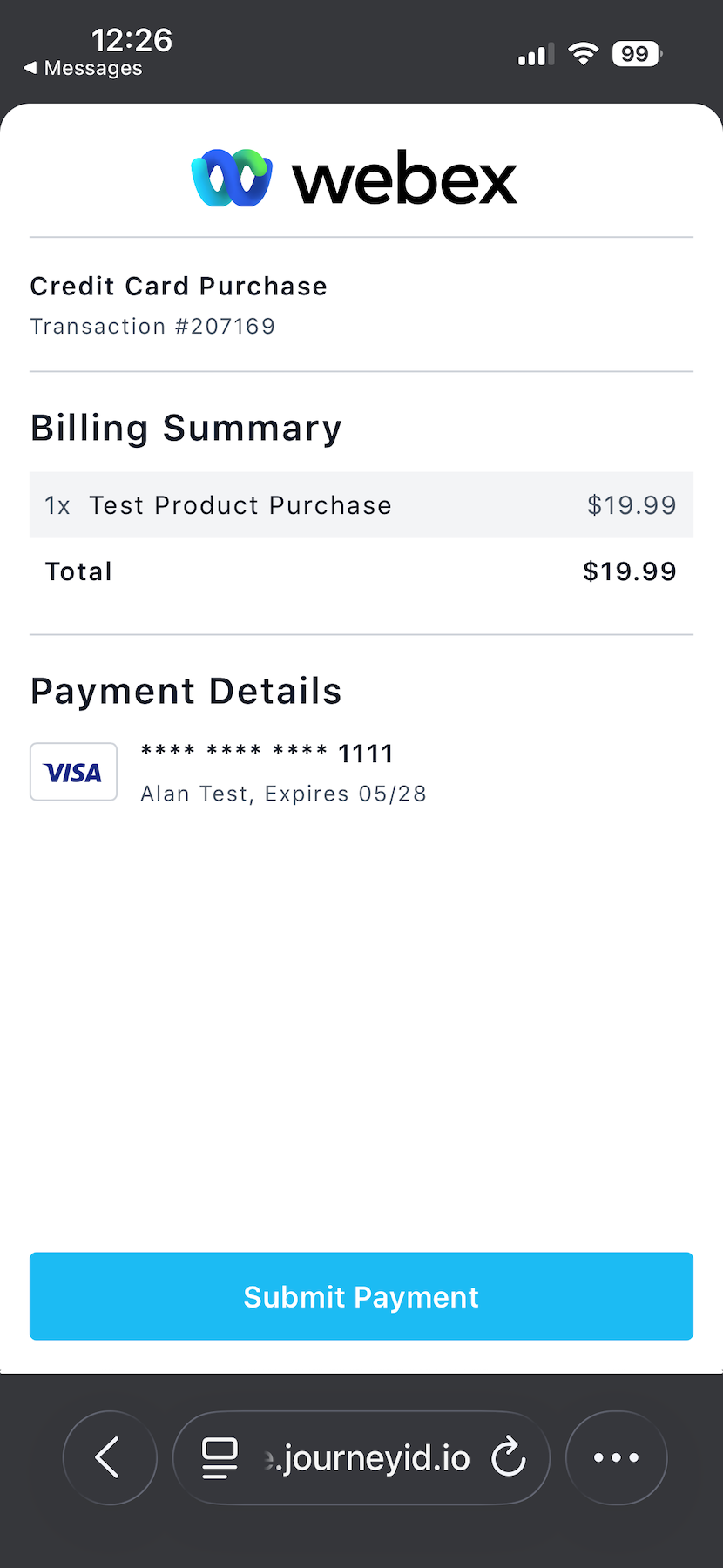Tap the 12:26 clock in status bar
The width and height of the screenshot is (723, 1568).
[132, 40]
